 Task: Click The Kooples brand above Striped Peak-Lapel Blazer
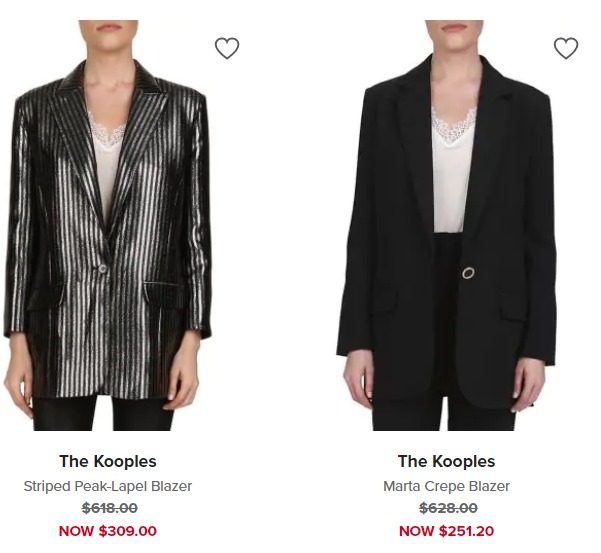pos(108,461)
